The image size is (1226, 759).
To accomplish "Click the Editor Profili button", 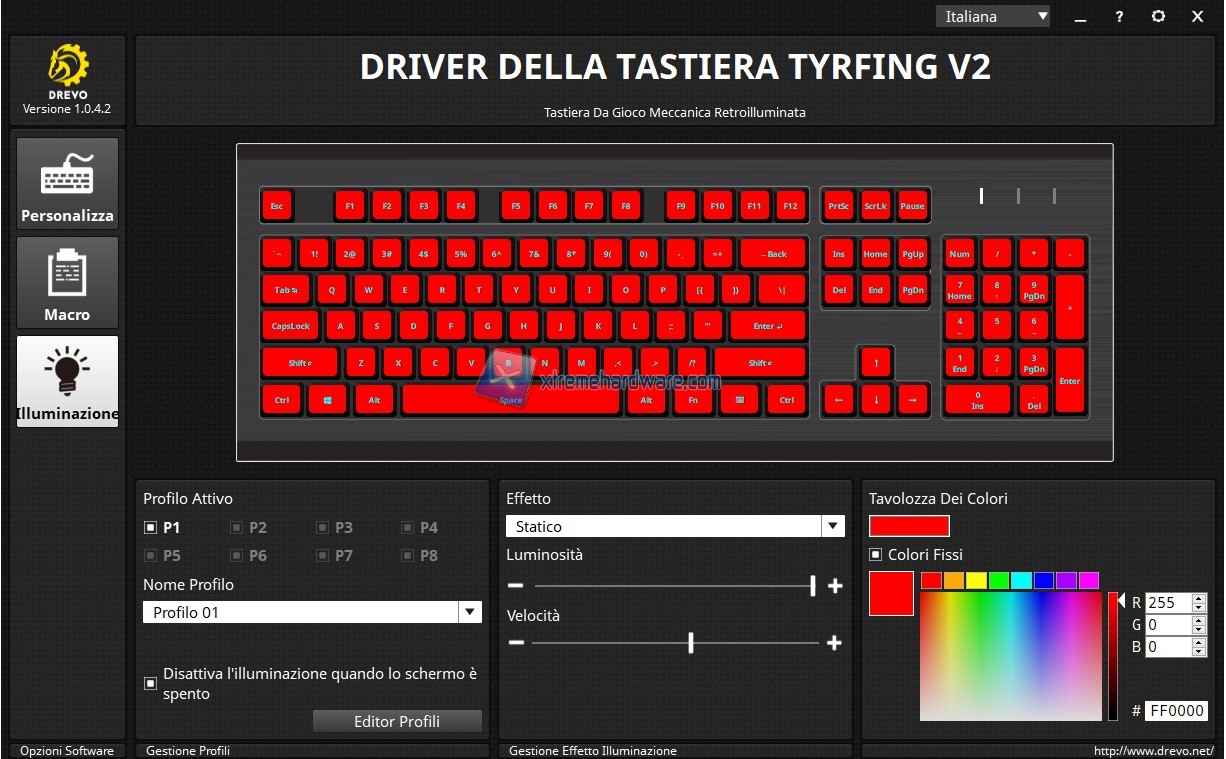I will 397,721.
